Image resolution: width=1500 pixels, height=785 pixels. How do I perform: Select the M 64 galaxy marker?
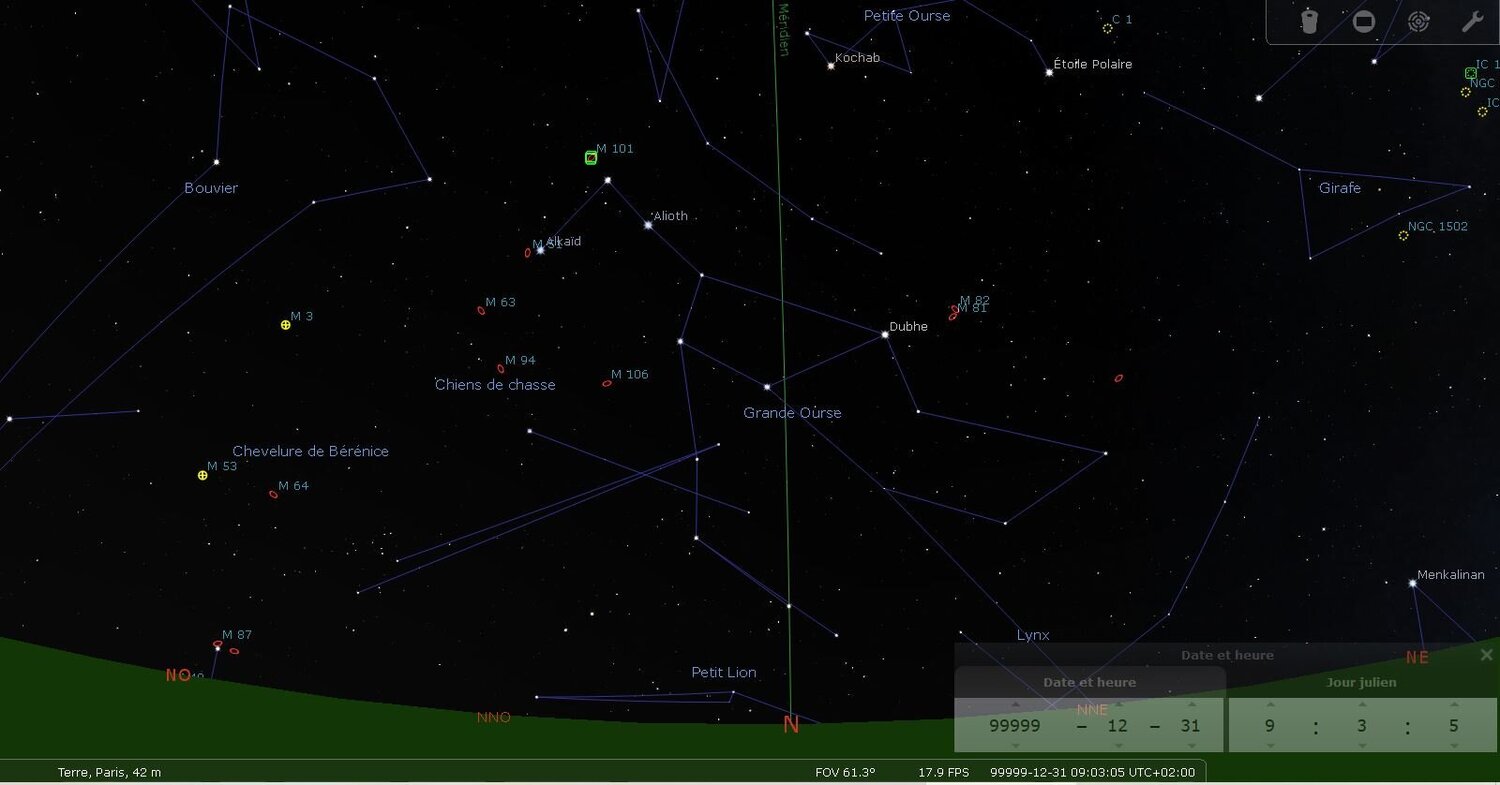click(x=273, y=494)
